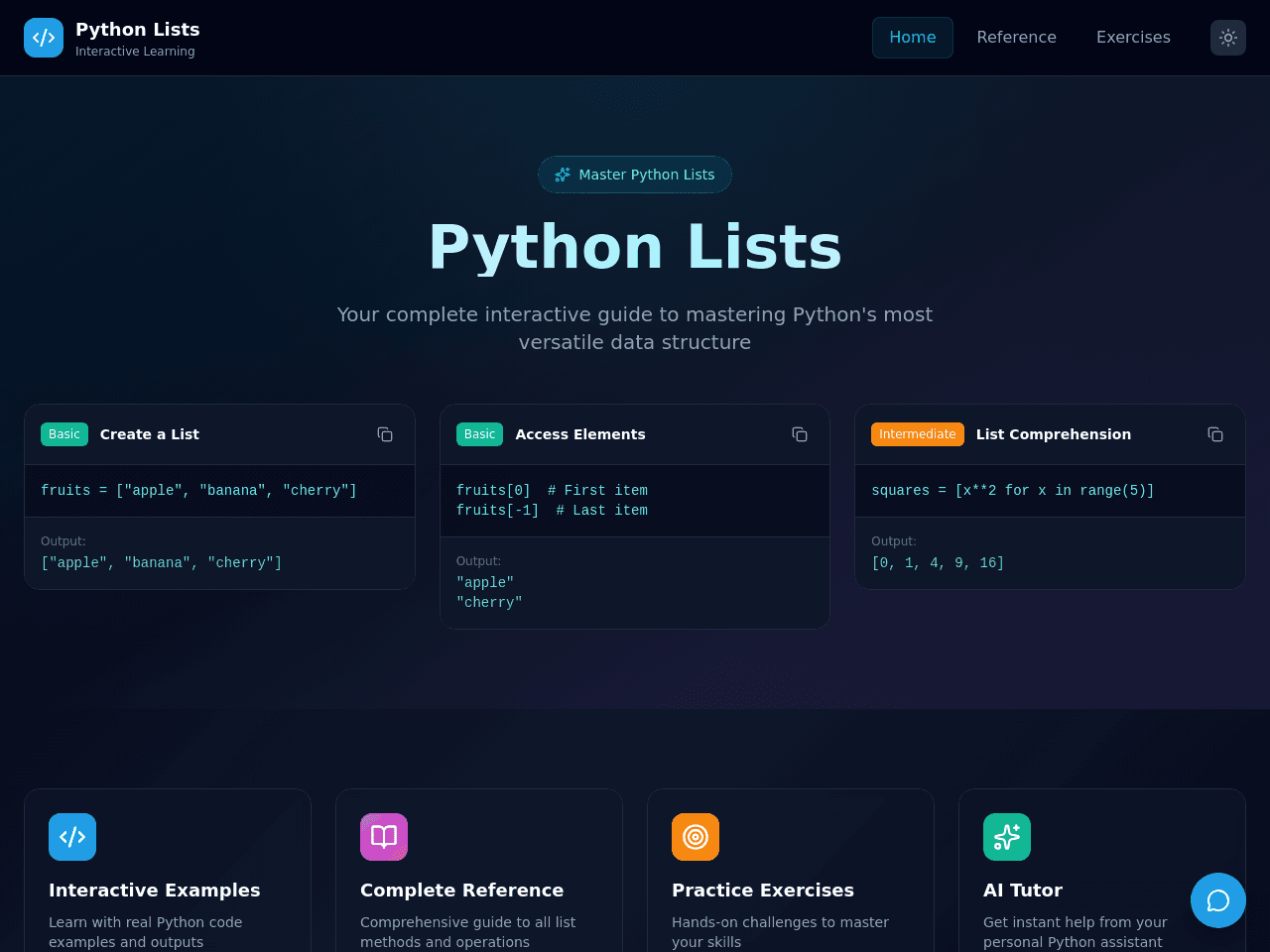Click the Intermediate tag on List Comprehension
Image resolution: width=1270 pixels, height=952 pixels.
pyautogui.click(x=918, y=434)
